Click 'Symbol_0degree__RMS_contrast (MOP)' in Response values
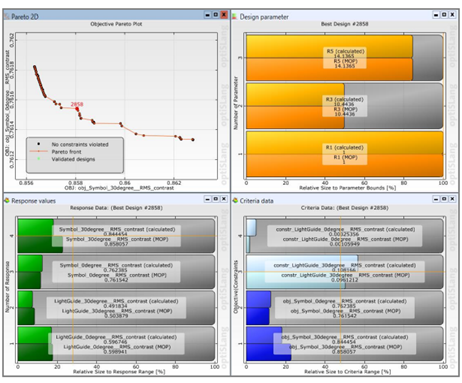462x383 pixels. (x=117, y=275)
